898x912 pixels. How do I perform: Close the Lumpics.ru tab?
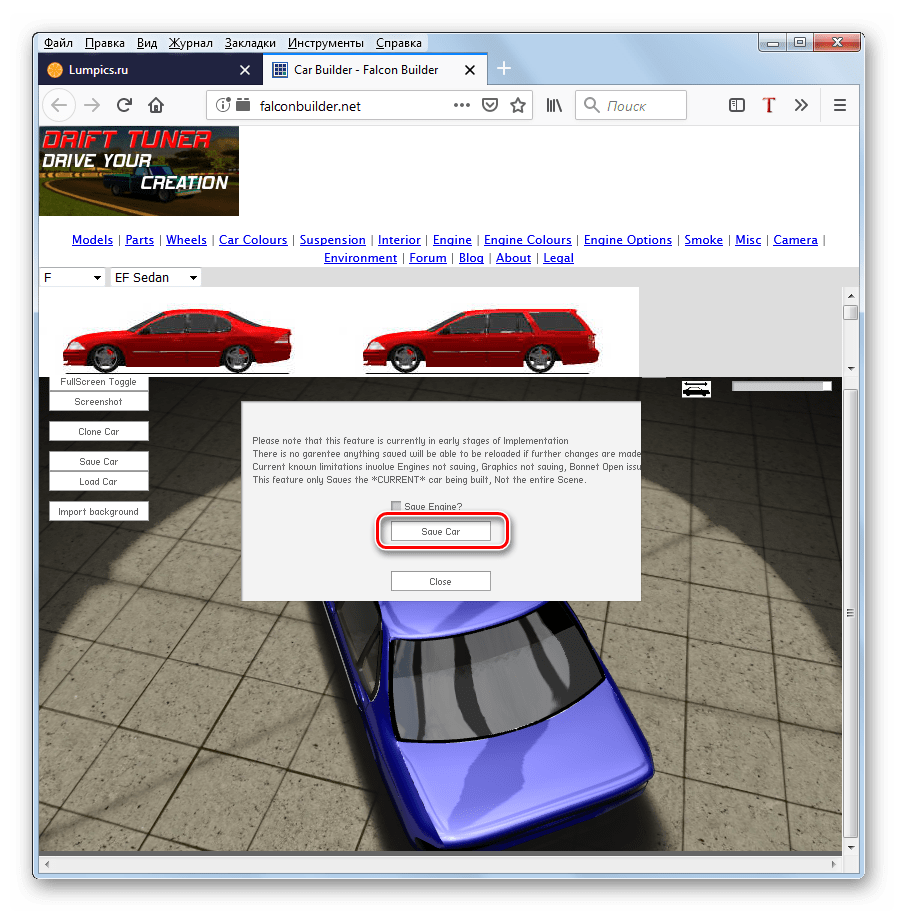pos(245,70)
